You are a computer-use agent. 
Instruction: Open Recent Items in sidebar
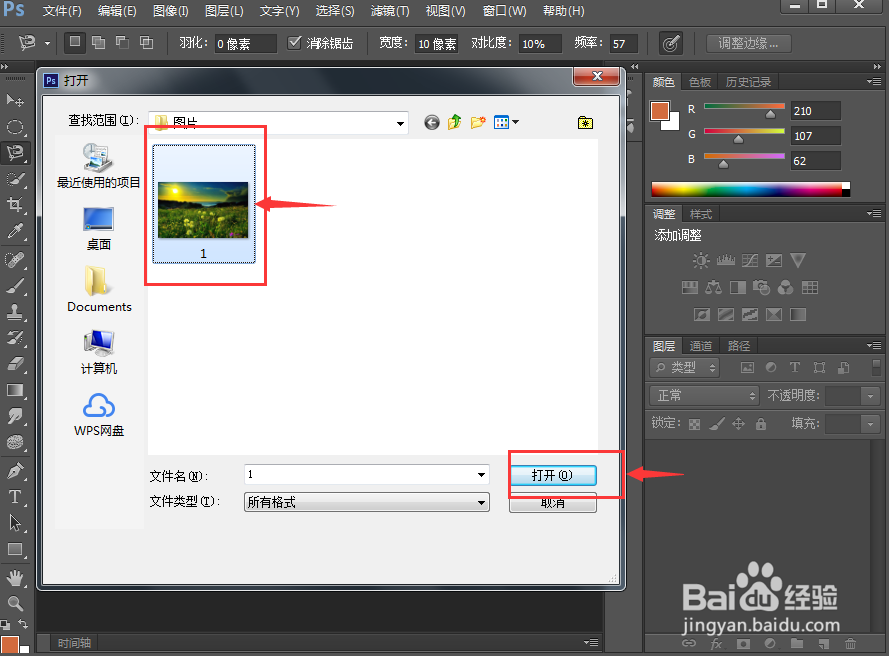pos(99,166)
